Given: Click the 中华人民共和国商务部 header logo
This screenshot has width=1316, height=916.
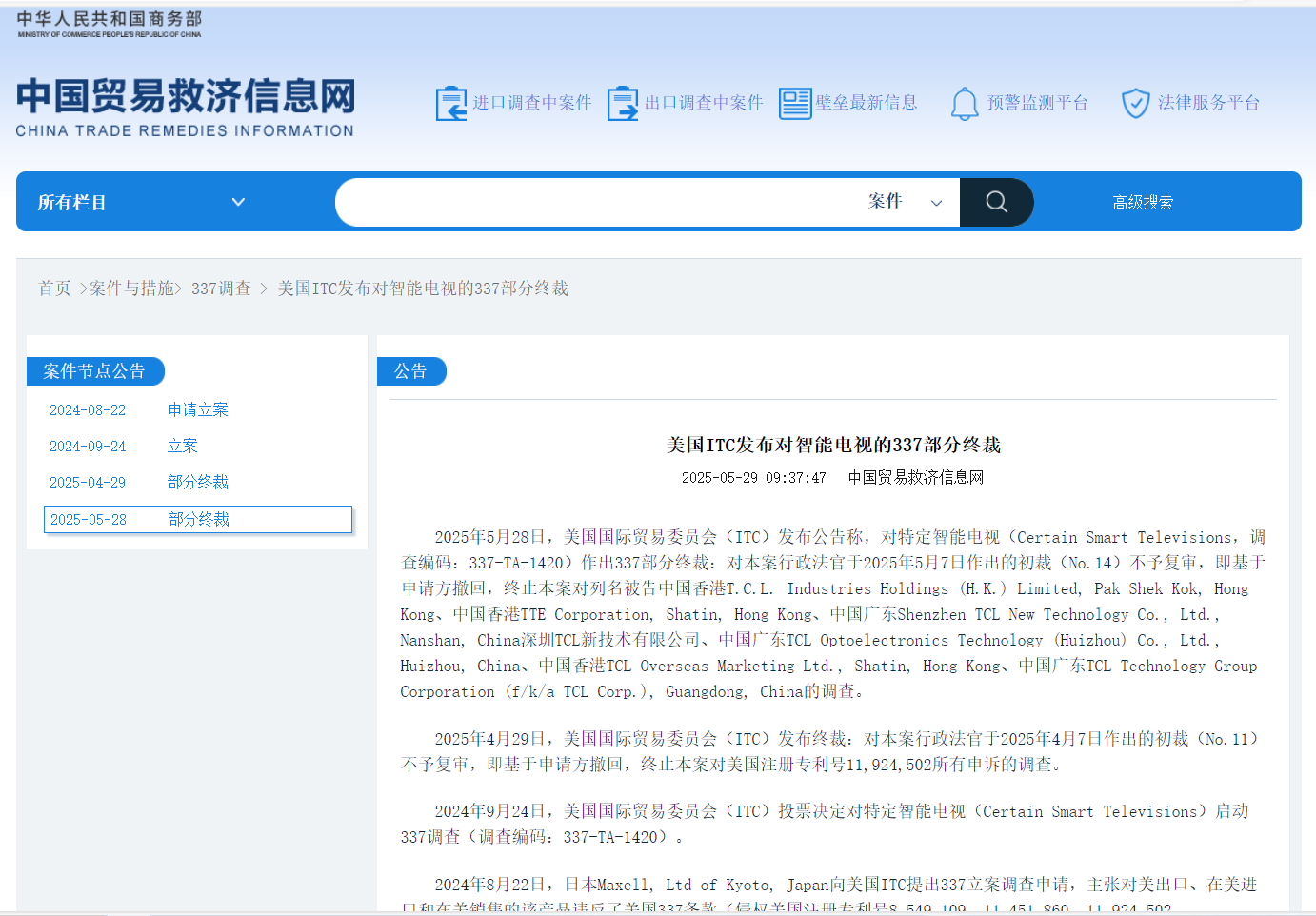Looking at the screenshot, I should point(110,24).
